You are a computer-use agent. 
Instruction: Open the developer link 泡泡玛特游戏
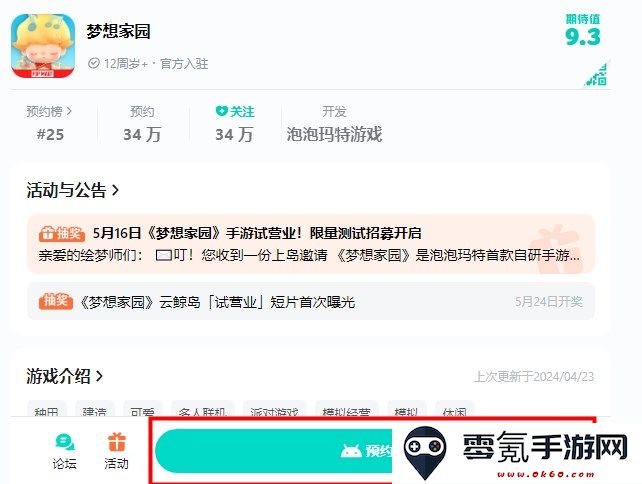334,134
